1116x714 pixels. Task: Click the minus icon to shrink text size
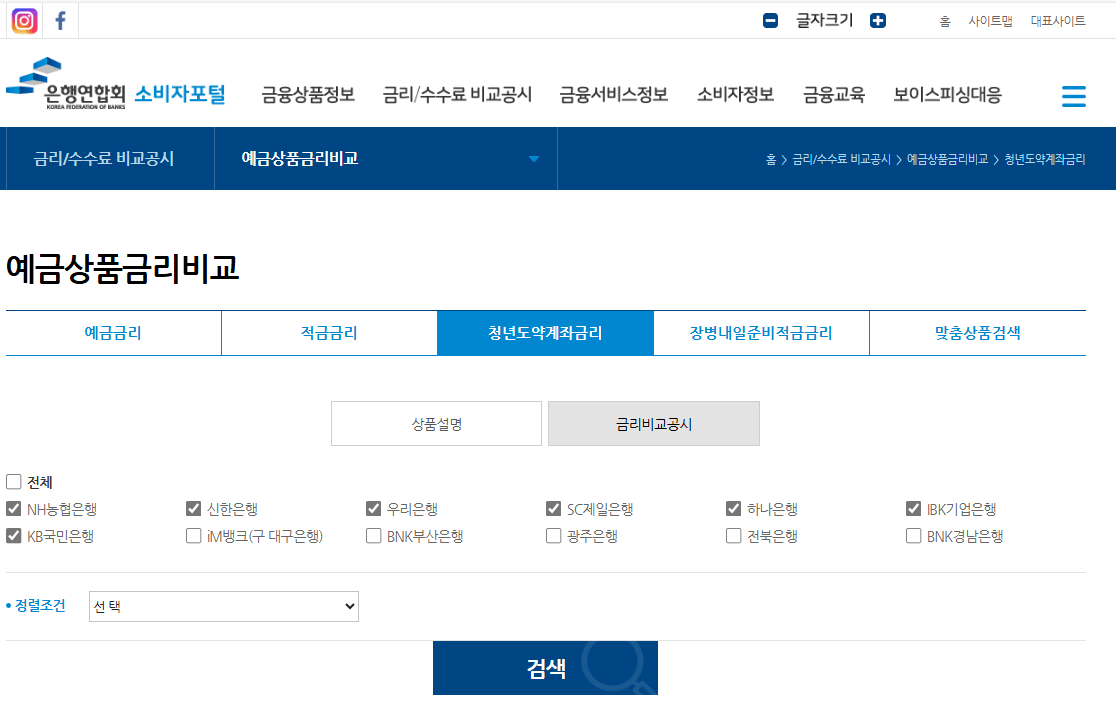(x=769, y=19)
